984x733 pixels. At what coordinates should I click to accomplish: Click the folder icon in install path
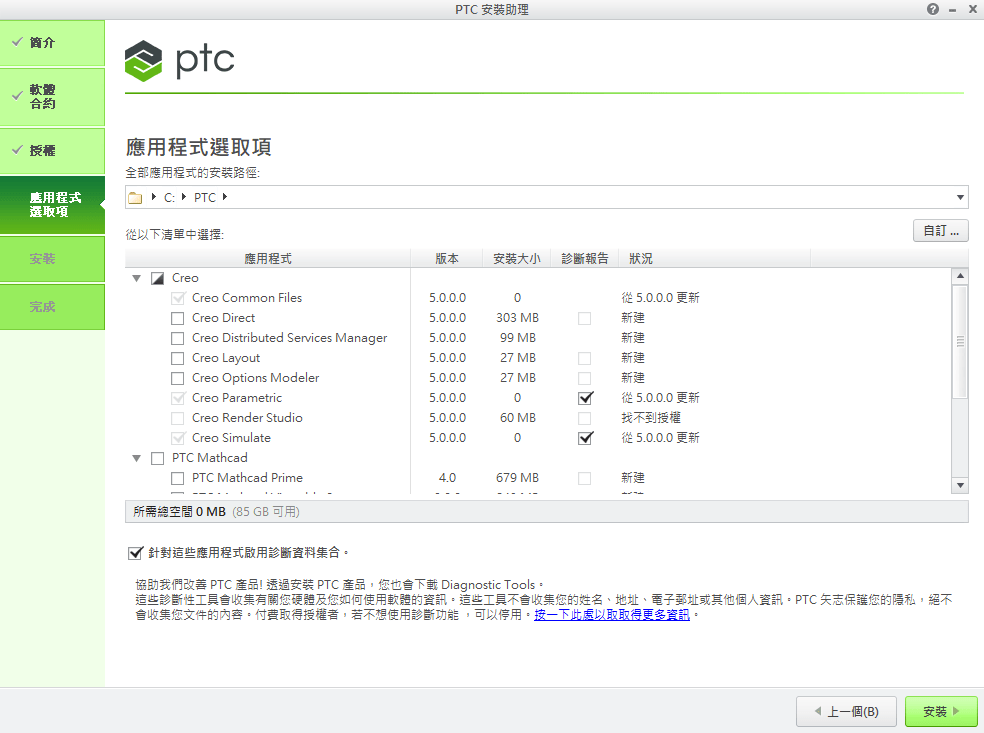pyautogui.click(x=135, y=198)
